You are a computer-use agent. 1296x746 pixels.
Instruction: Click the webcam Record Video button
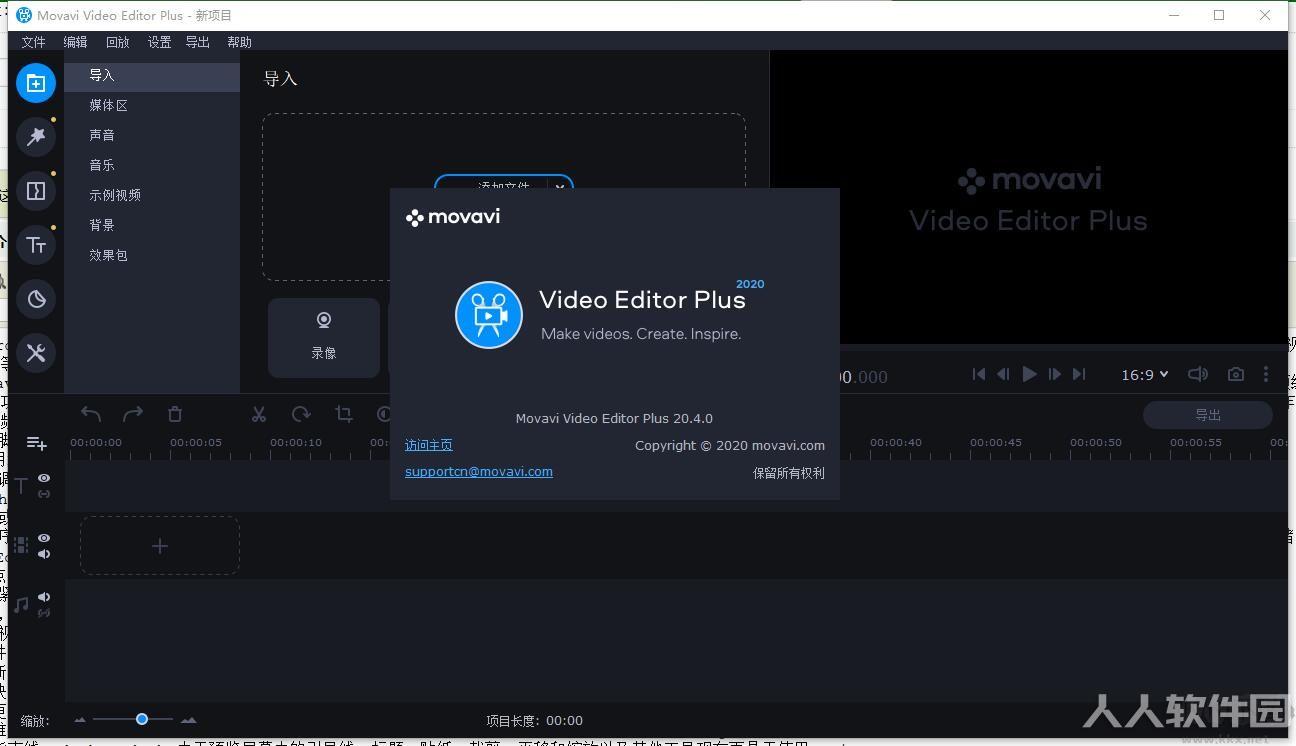[x=324, y=337]
